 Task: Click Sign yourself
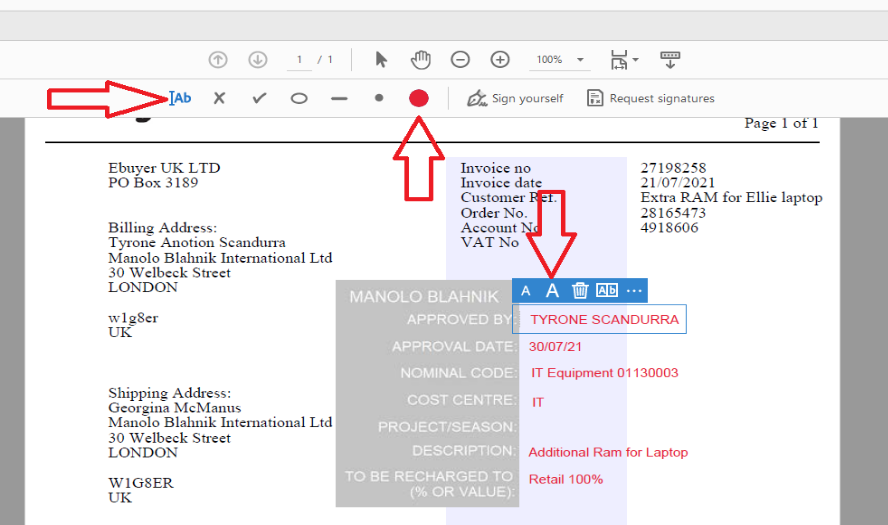(515, 98)
